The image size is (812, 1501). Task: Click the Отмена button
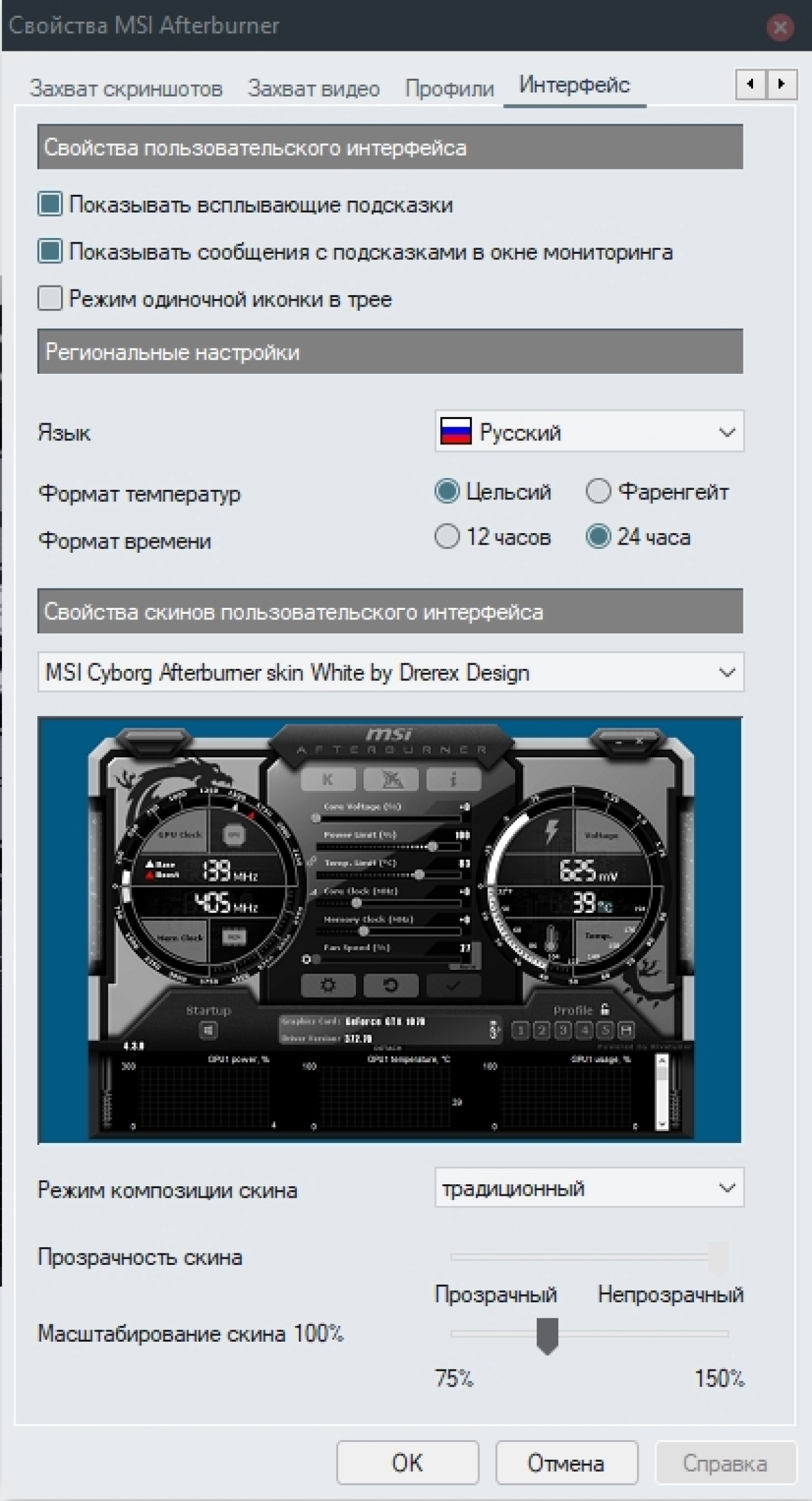(x=566, y=1463)
